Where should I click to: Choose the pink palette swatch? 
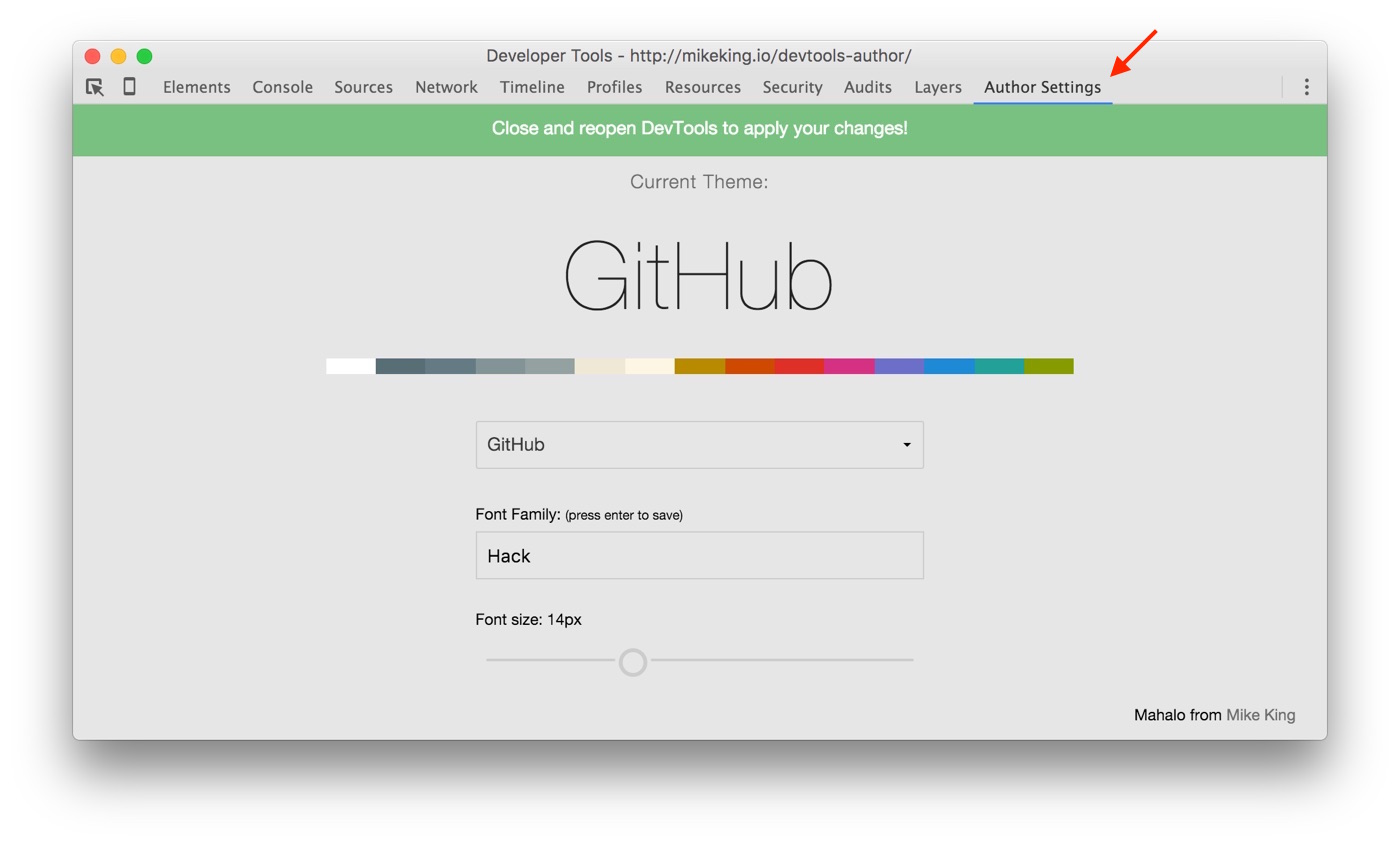point(850,366)
